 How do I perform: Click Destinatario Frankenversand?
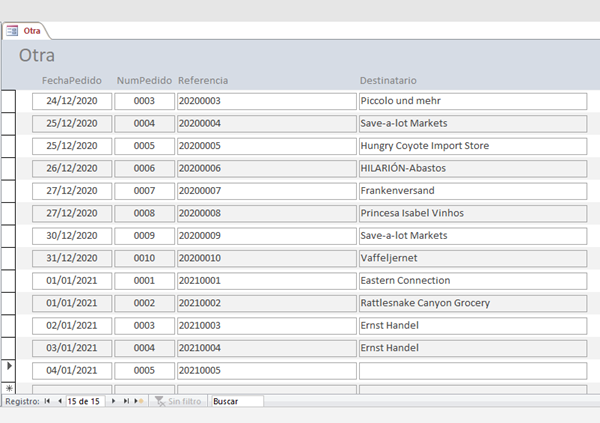473,191
